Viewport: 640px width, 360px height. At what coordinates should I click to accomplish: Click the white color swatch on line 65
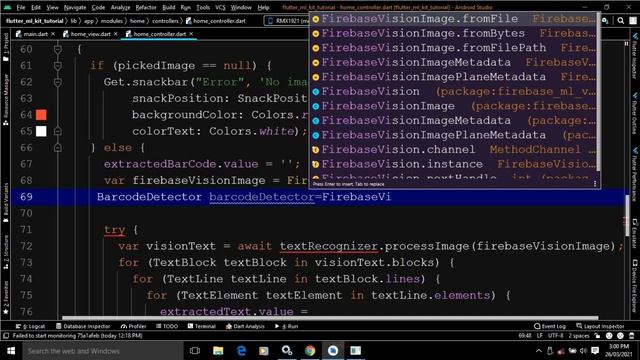tap(41, 131)
